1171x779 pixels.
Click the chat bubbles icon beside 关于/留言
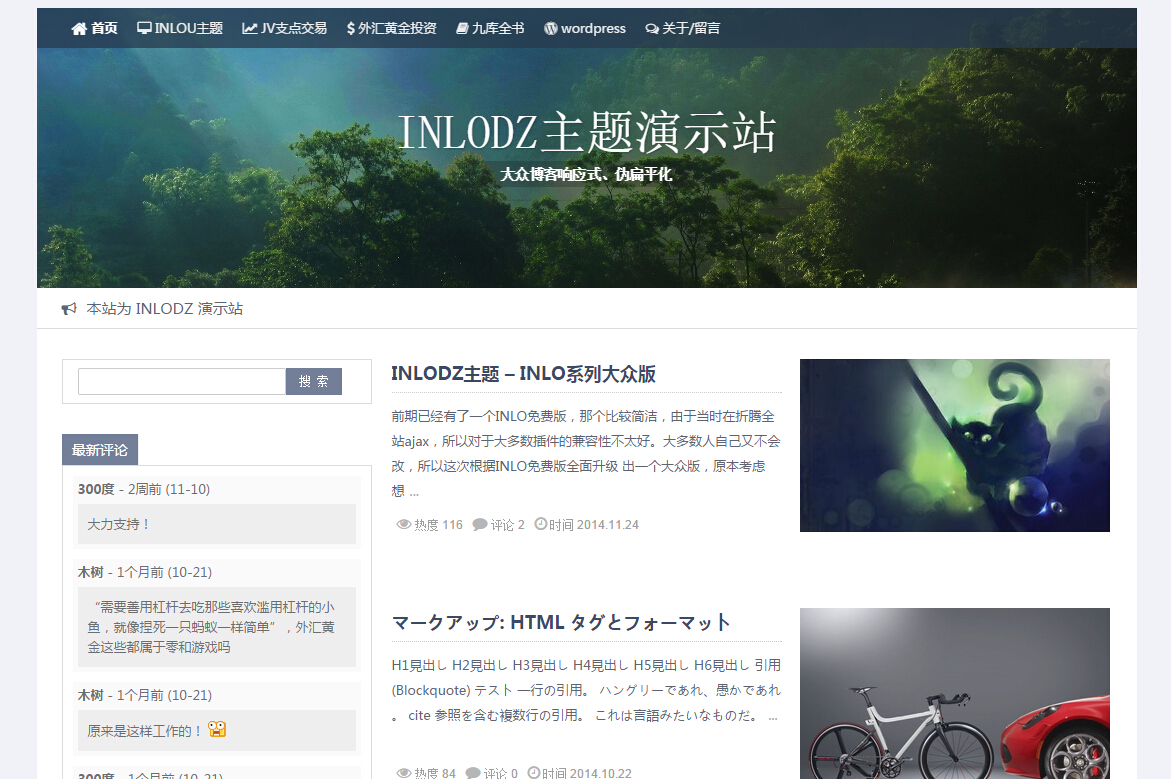pos(652,29)
